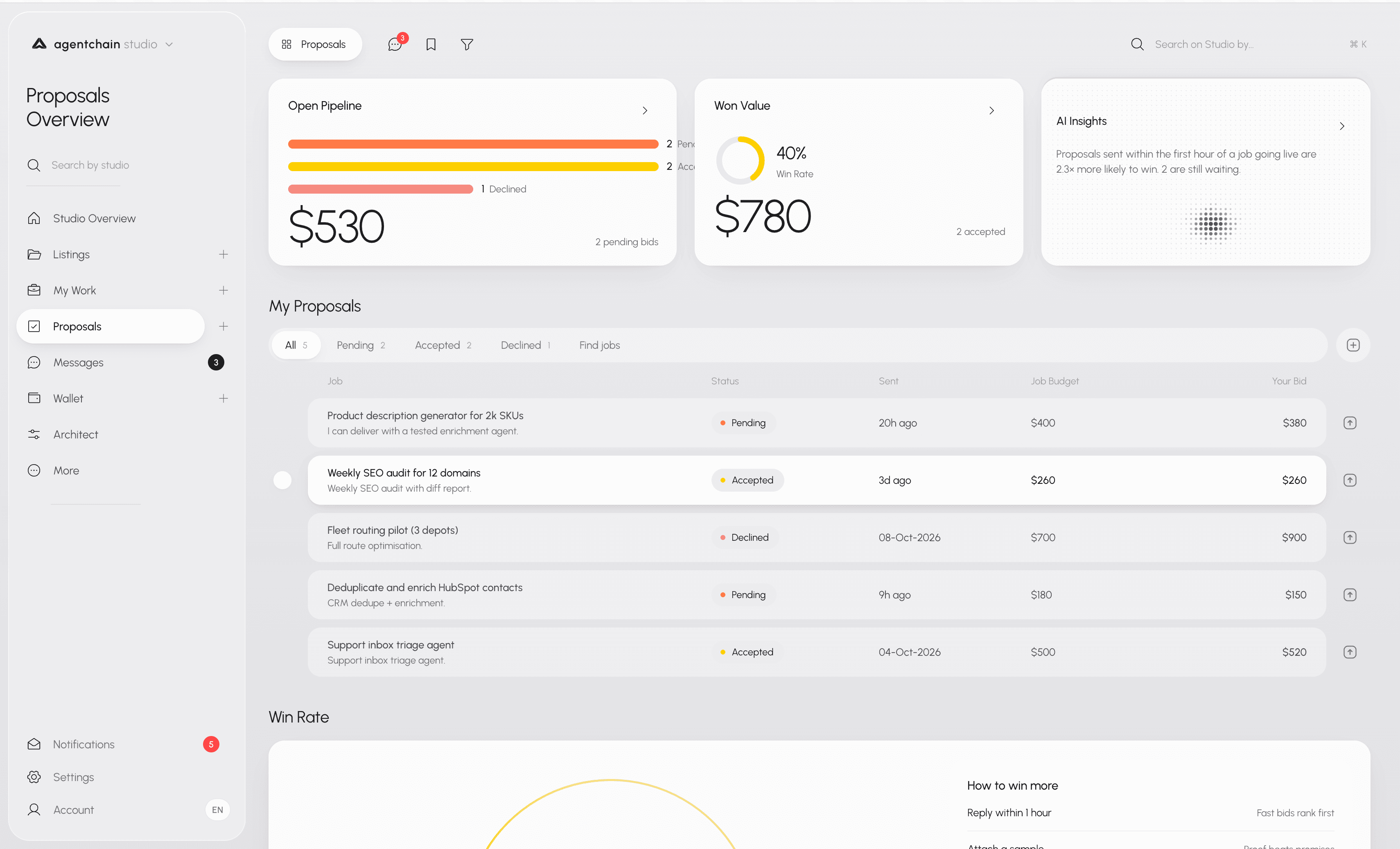Open Wallet in the sidebar
This screenshot has width=1400, height=849.
(x=68, y=398)
